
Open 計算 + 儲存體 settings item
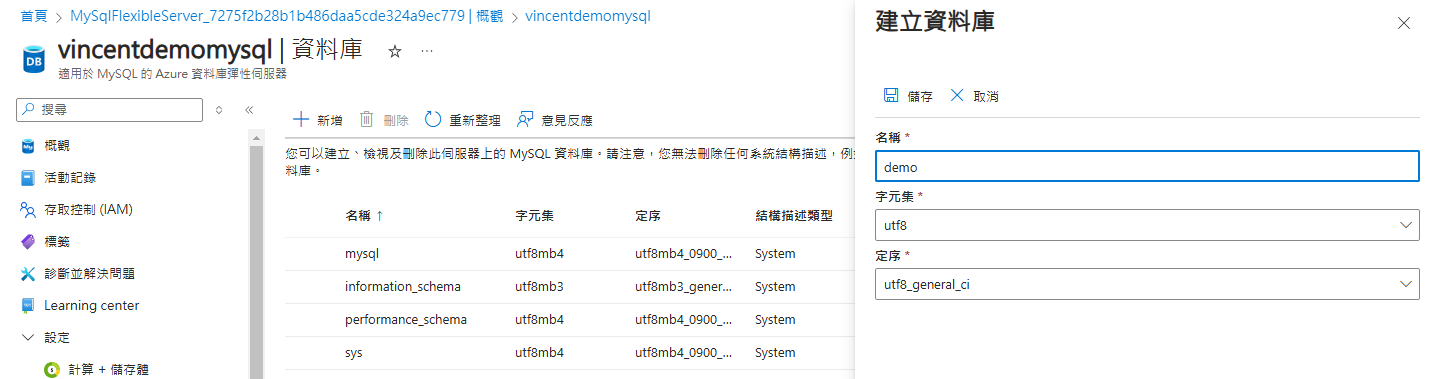coord(108,370)
